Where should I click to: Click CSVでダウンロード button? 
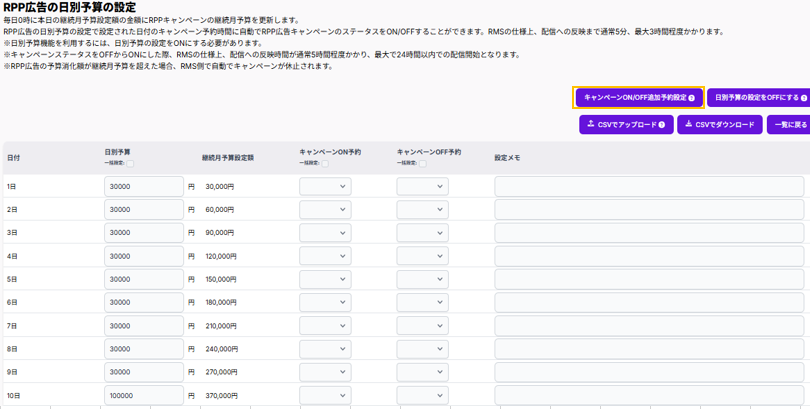click(719, 125)
